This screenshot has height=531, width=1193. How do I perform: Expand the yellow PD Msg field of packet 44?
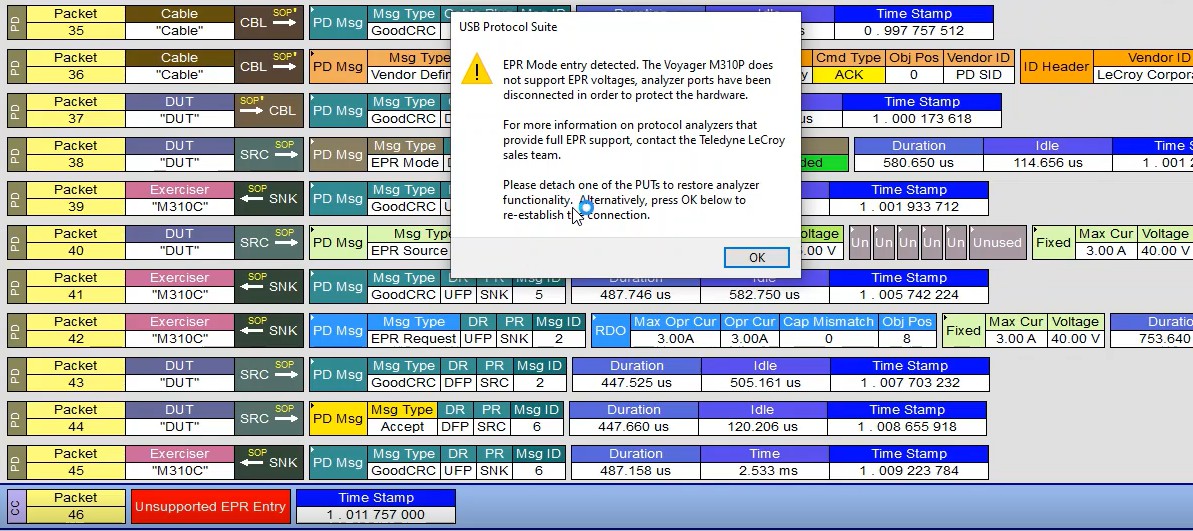coord(339,419)
